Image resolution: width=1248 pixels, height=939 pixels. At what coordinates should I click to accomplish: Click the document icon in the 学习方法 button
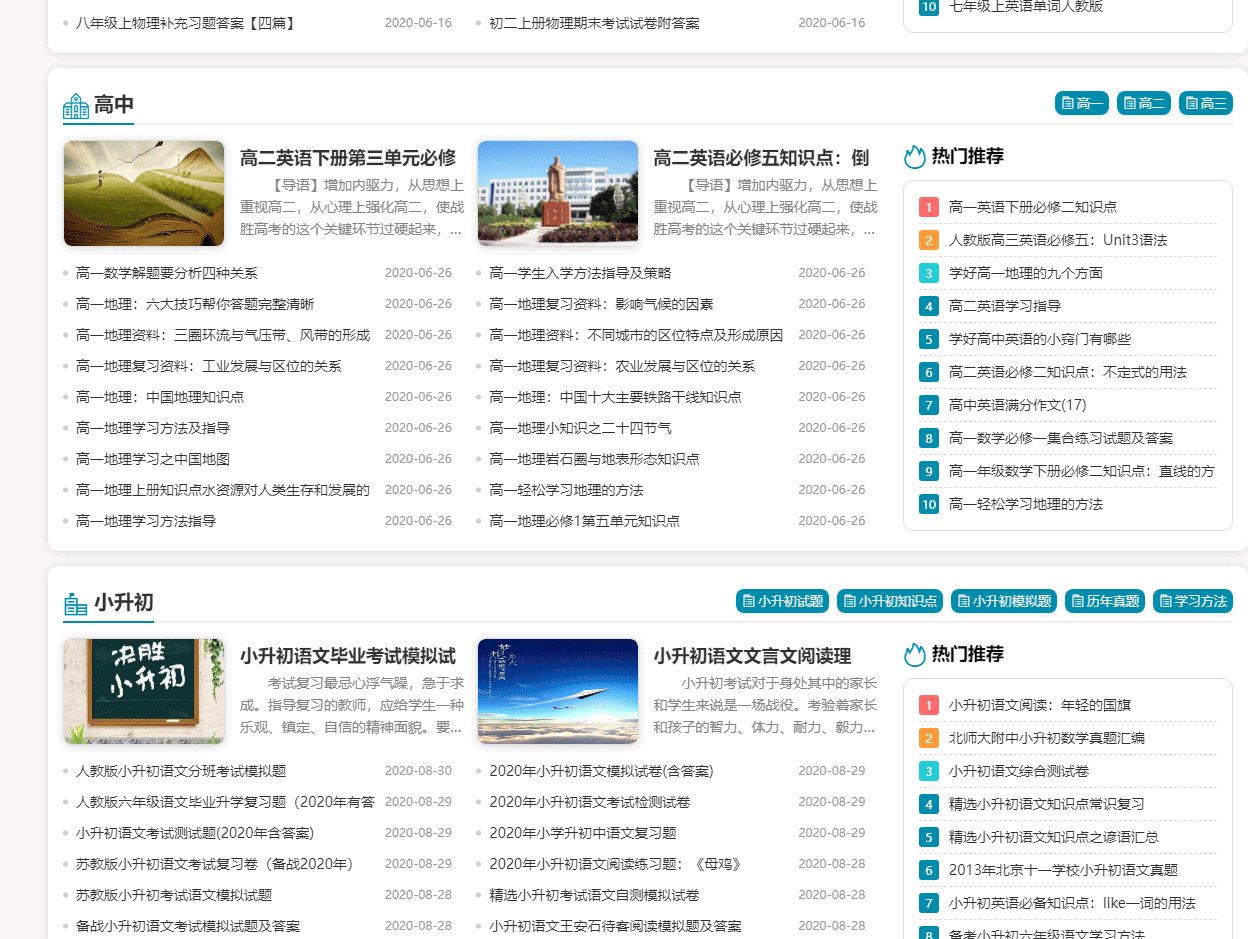[x=1164, y=601]
